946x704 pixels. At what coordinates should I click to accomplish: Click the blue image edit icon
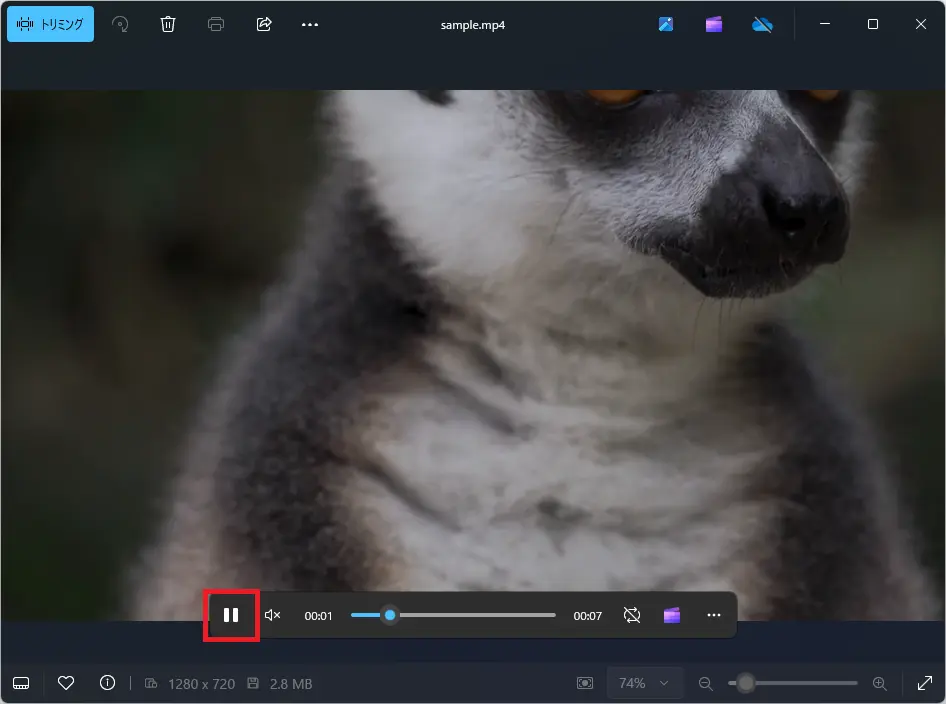point(666,24)
